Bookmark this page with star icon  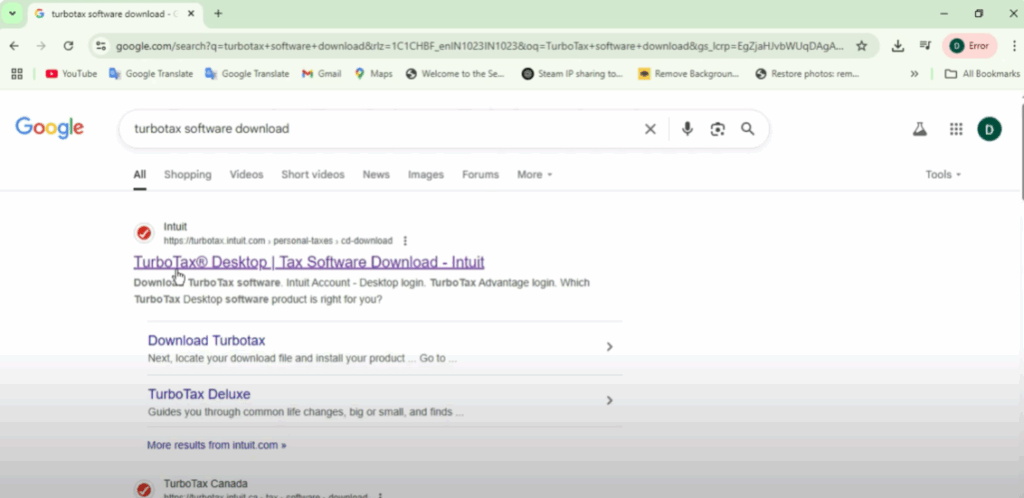pos(861,46)
